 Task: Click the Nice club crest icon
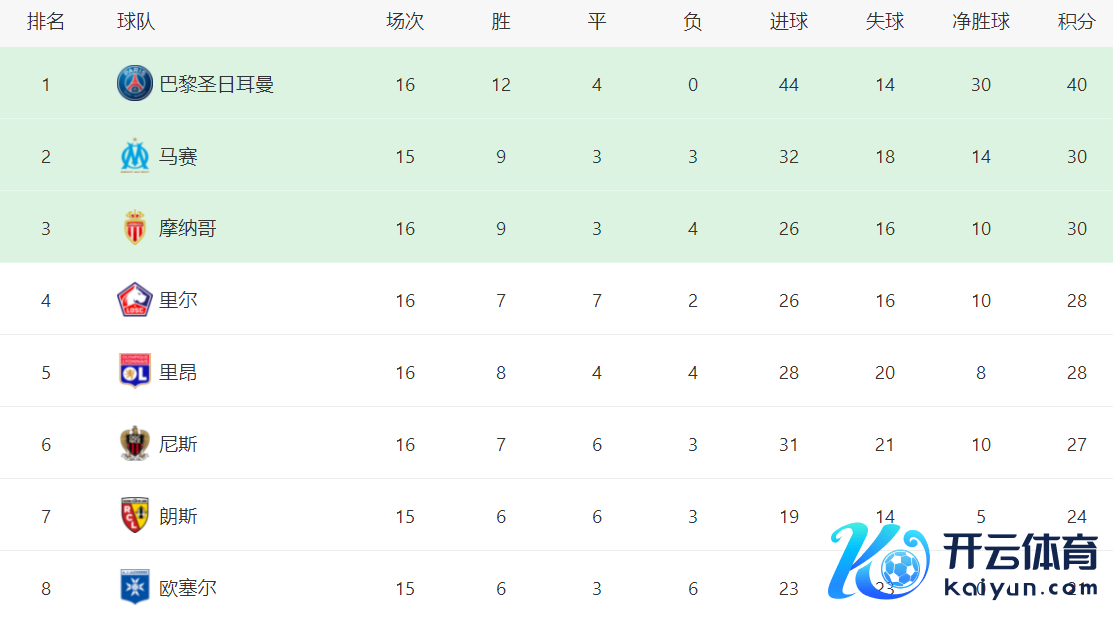[x=135, y=444]
